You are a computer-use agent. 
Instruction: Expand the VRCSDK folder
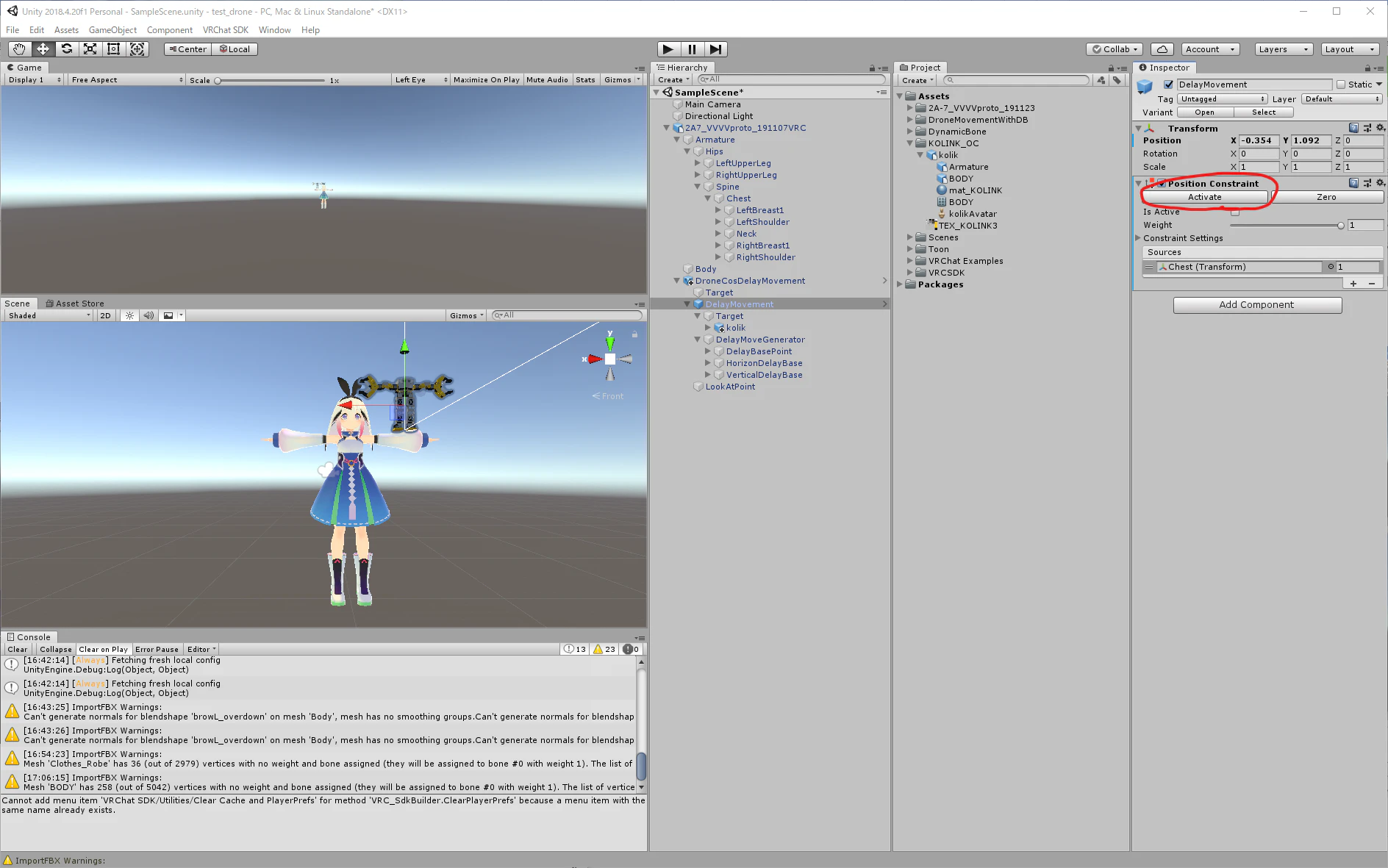910,273
